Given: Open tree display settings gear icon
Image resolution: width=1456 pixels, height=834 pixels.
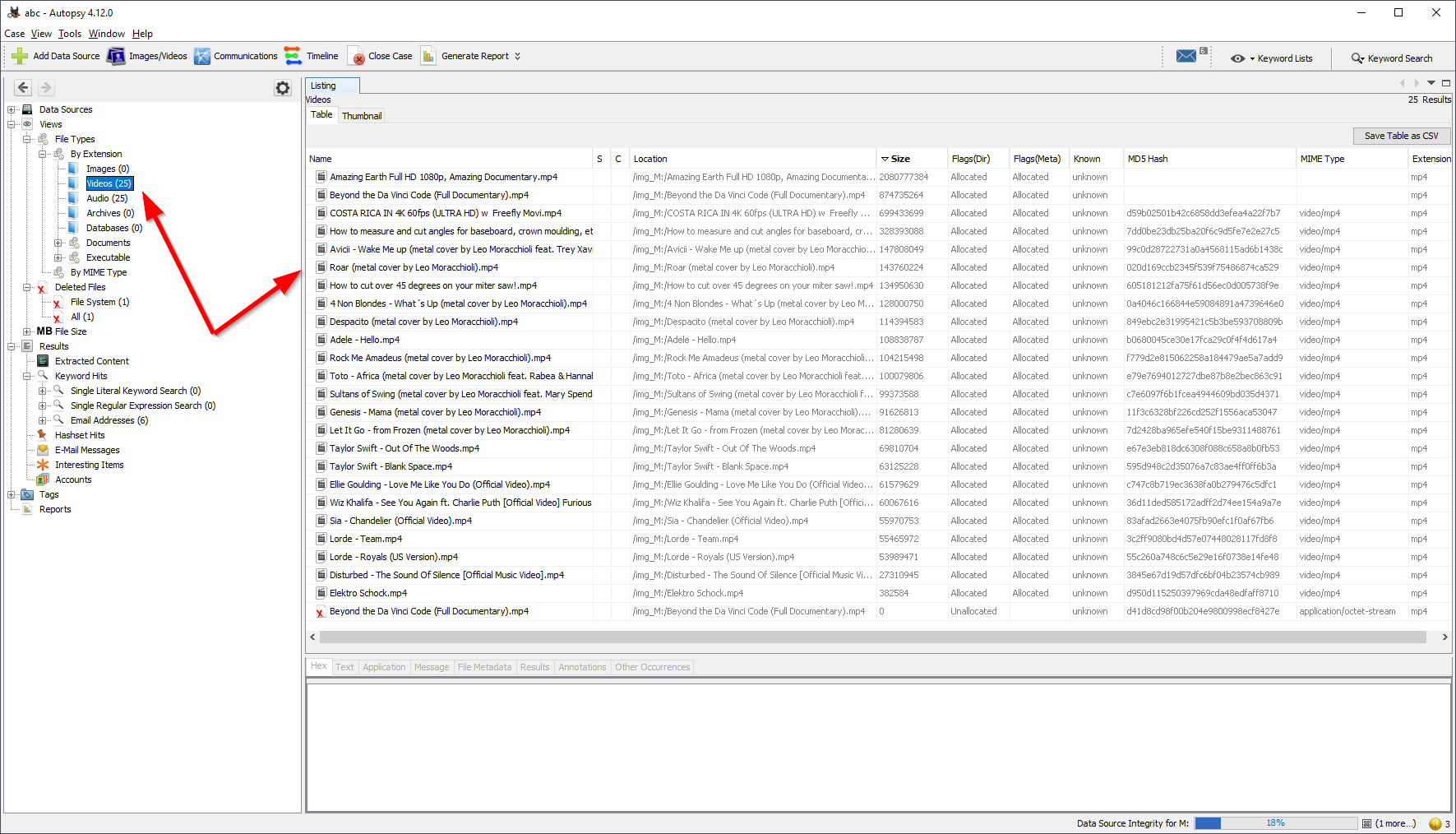Looking at the screenshot, I should click(283, 88).
